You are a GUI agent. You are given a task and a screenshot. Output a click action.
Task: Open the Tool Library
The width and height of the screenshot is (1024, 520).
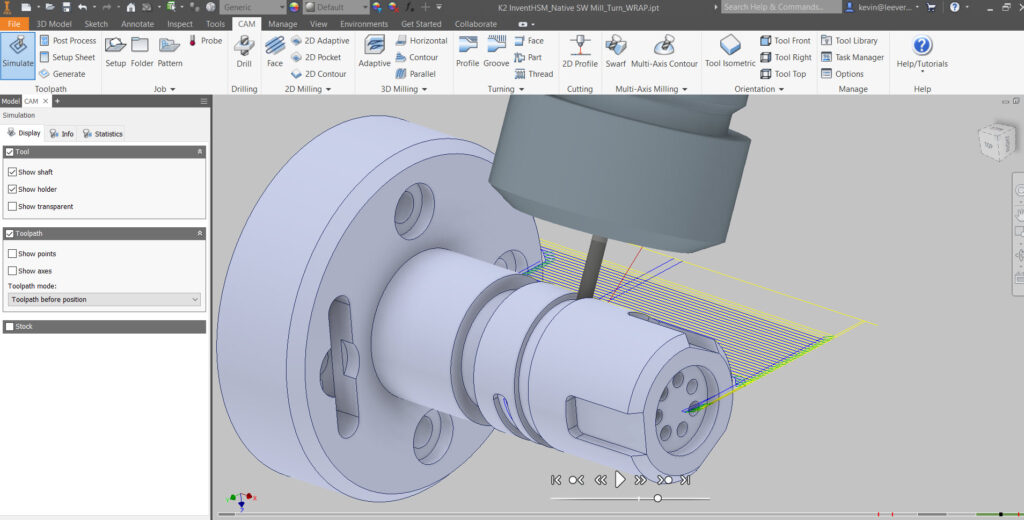[x=849, y=41]
